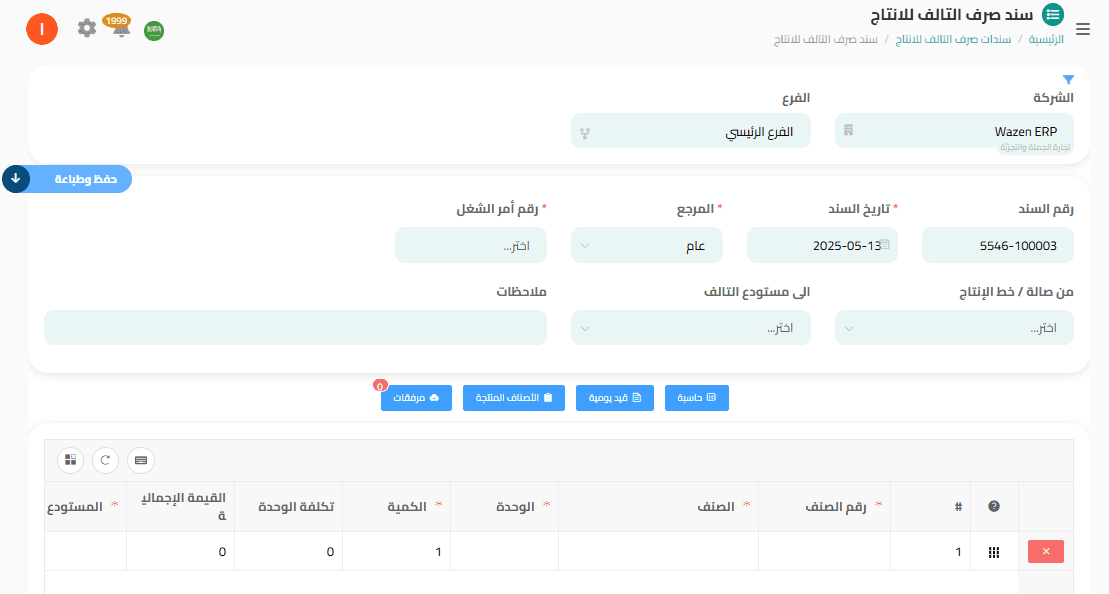
Task: Open the المرجع dropdown showing عام
Action: click(646, 245)
